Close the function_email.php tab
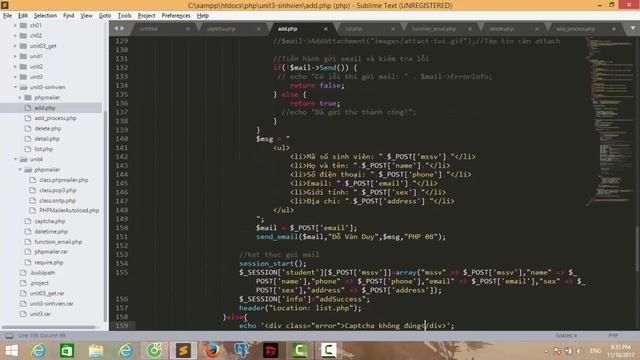This screenshot has height=360, width=640. [470, 29]
